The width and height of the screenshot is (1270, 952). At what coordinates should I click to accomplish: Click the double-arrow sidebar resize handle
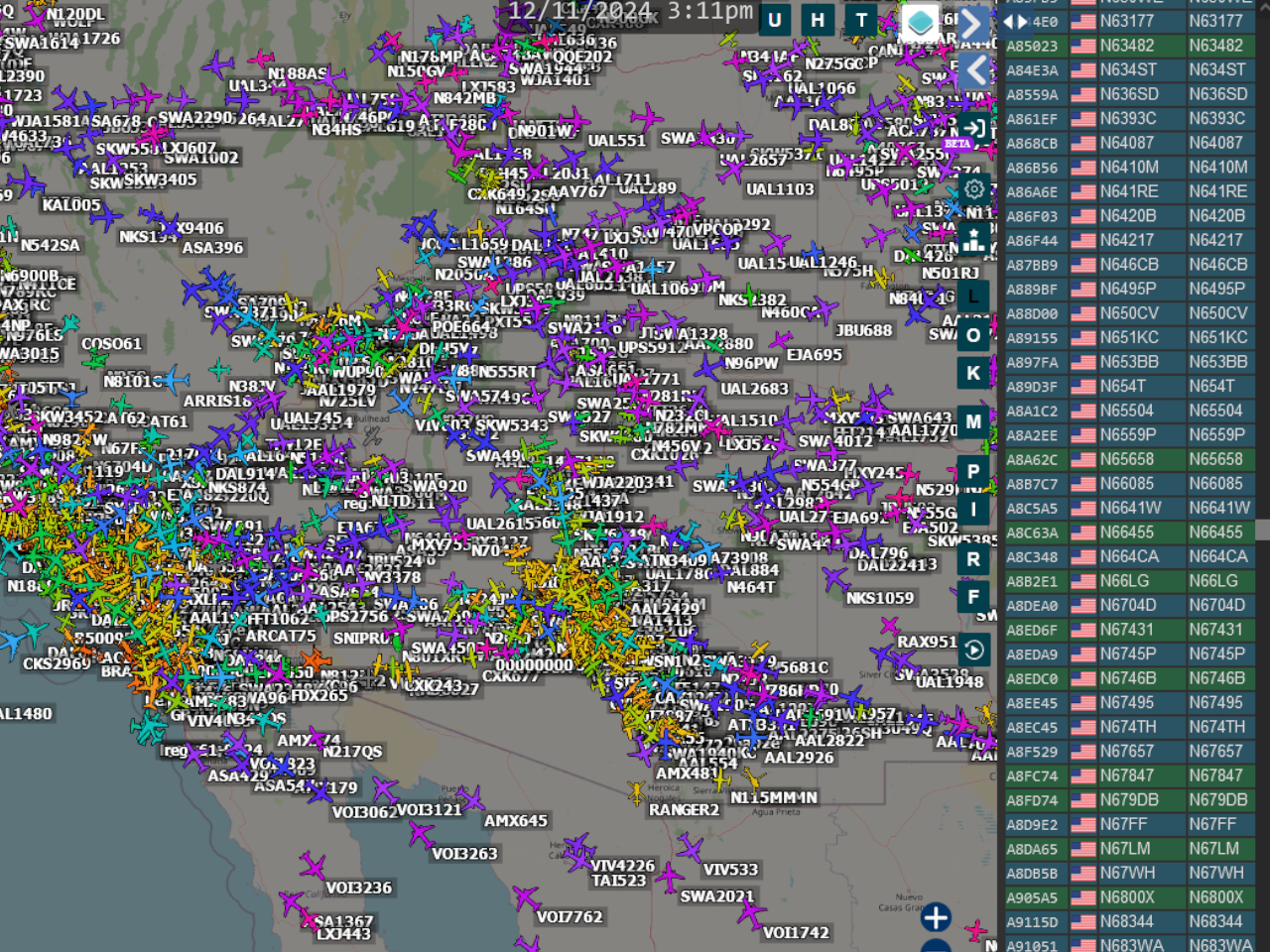click(1014, 21)
